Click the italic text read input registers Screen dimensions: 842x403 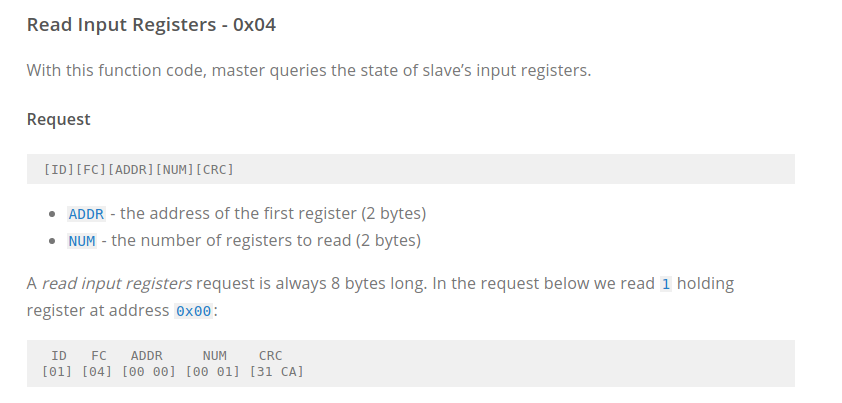pyautogui.click(x=117, y=284)
